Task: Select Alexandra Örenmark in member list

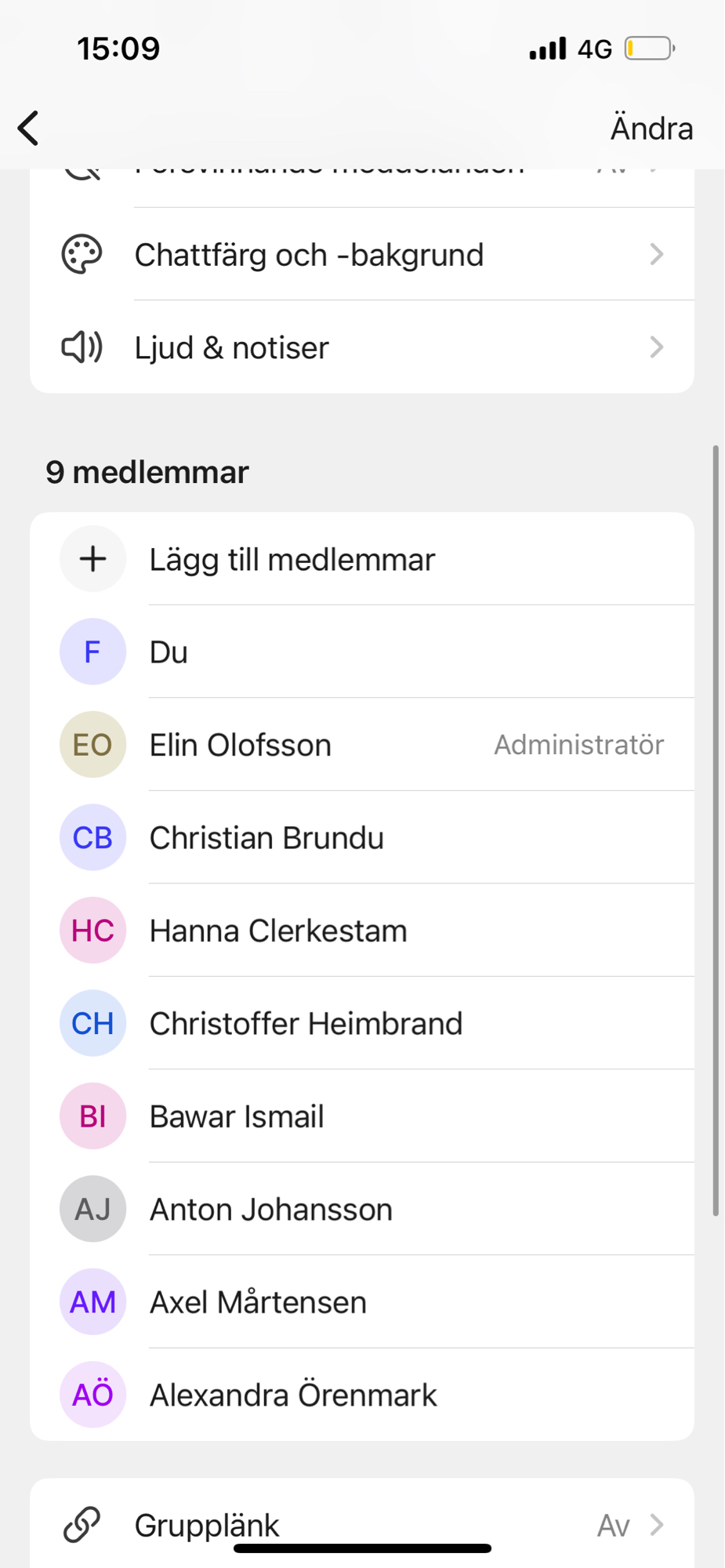Action: pos(293,1396)
